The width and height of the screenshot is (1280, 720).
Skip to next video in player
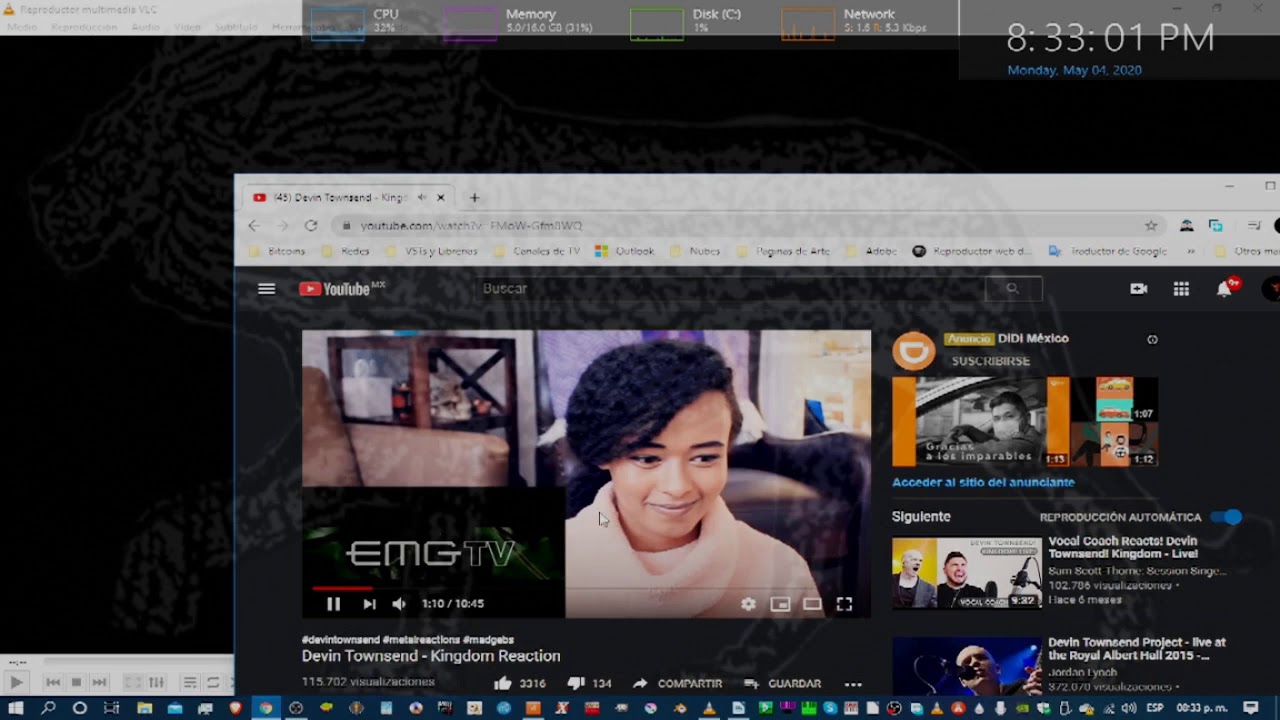pyautogui.click(x=369, y=604)
